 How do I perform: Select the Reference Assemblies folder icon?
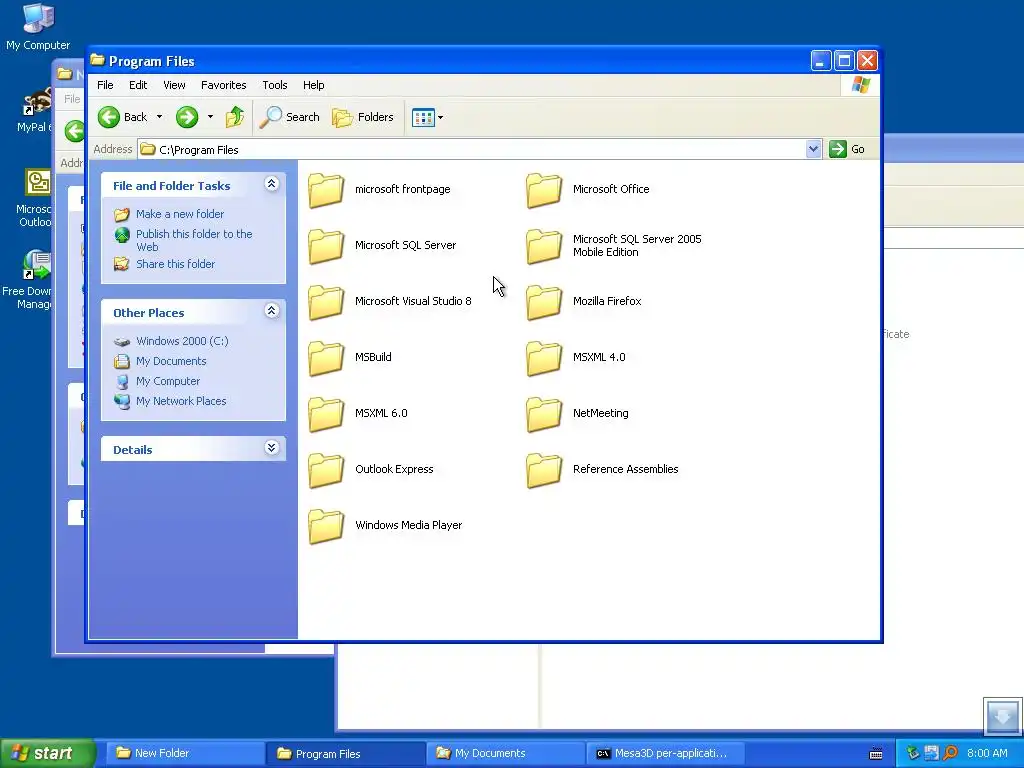[543, 470]
